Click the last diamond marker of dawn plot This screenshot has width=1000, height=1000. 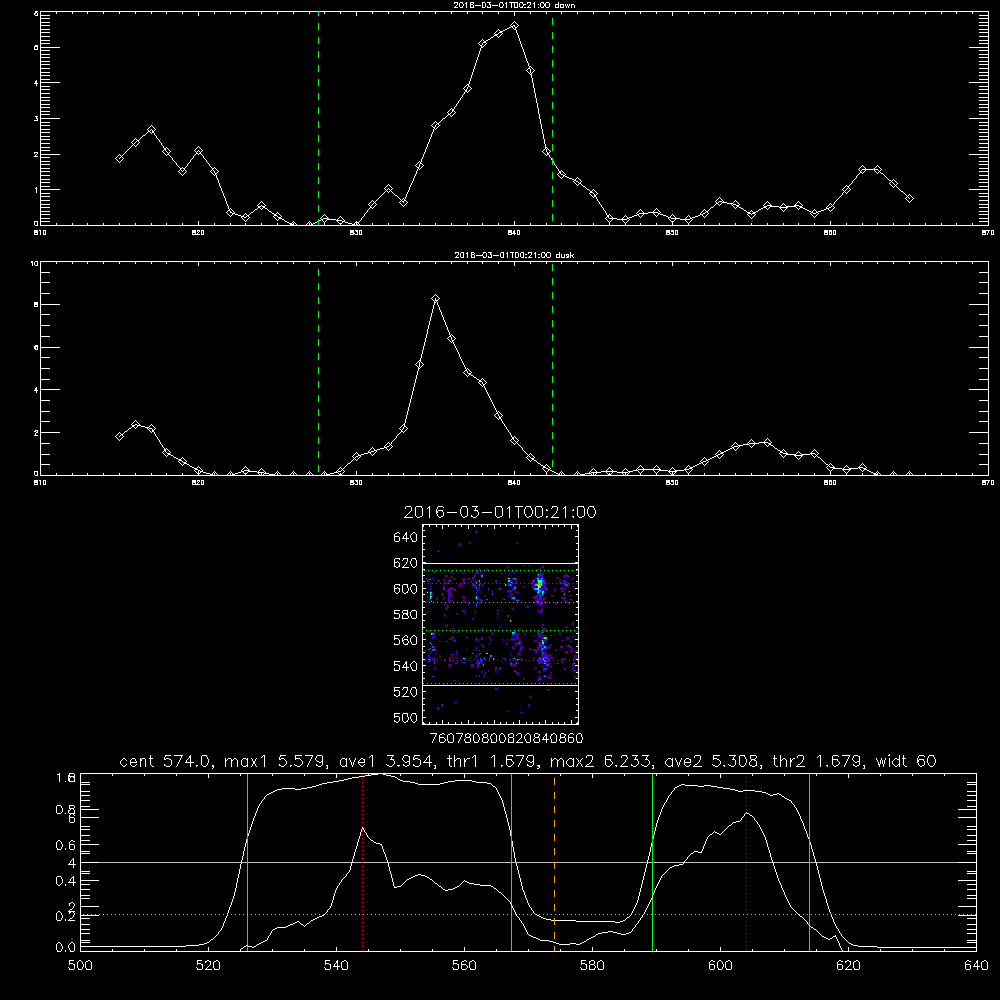[909, 199]
